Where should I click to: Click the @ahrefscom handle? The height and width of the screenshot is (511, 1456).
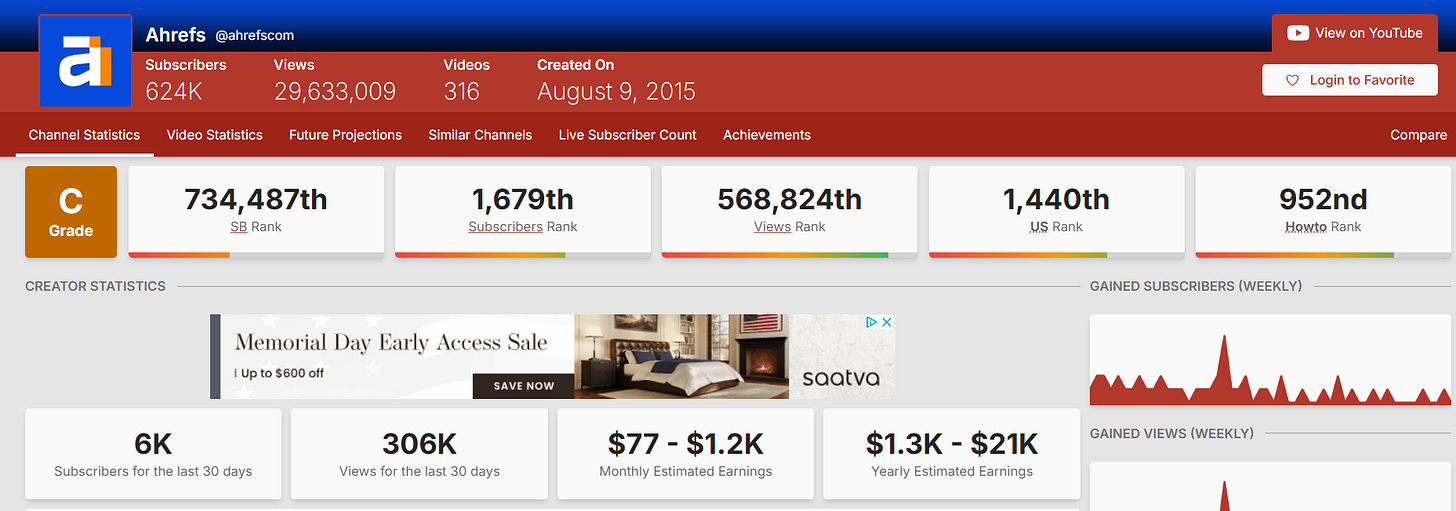point(255,36)
